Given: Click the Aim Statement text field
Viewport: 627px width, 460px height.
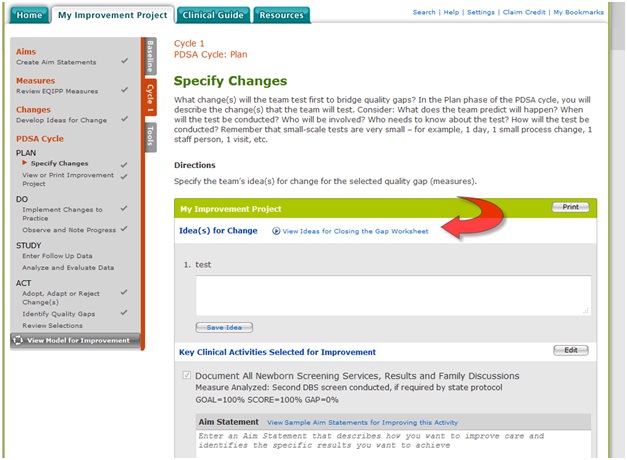Looking at the screenshot, I should 393,444.
